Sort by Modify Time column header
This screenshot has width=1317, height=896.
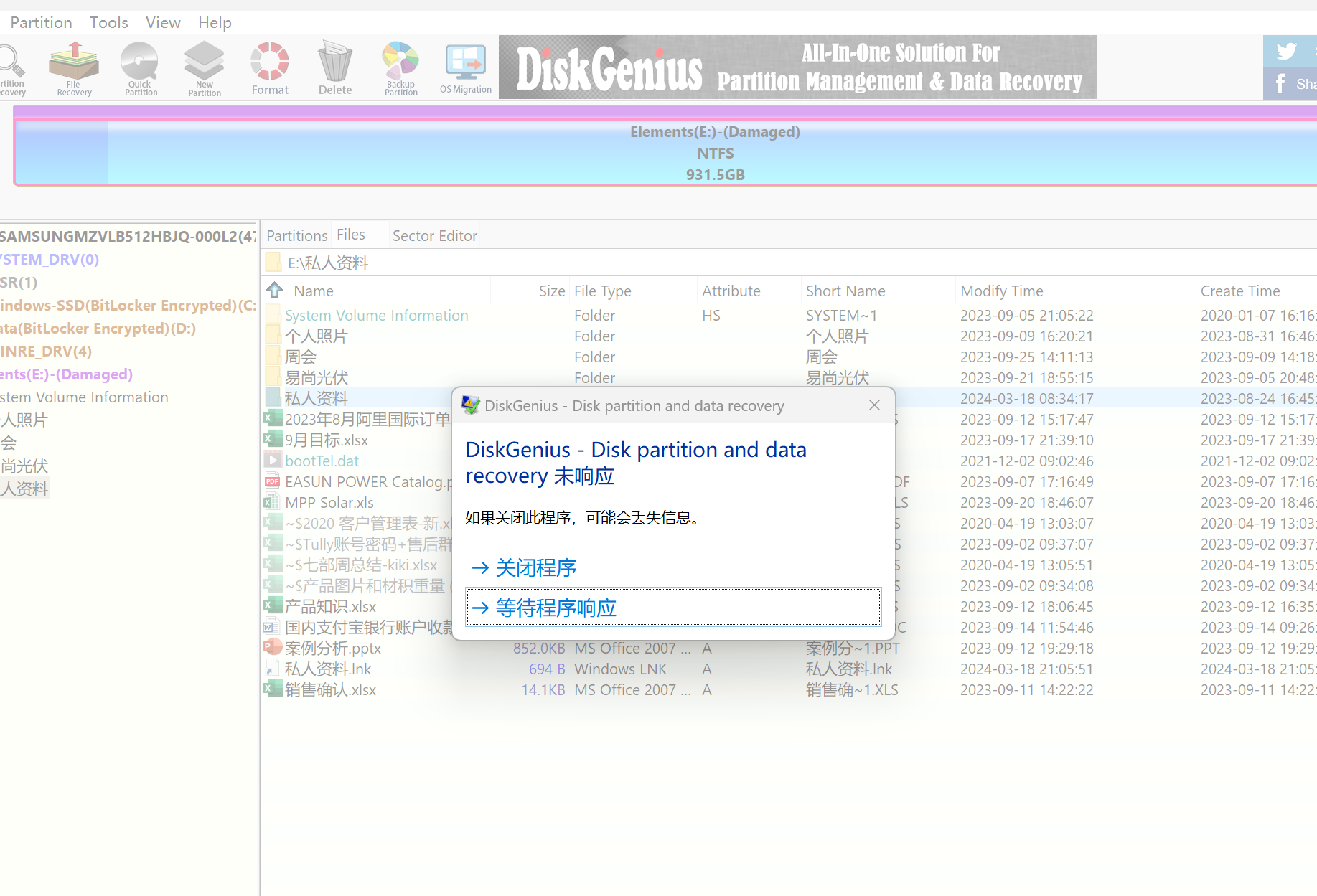[x=1002, y=291]
